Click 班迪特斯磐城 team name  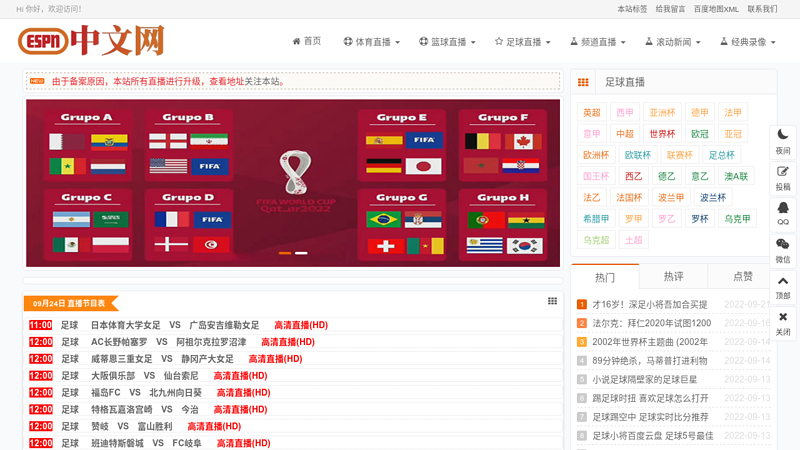click(x=117, y=443)
